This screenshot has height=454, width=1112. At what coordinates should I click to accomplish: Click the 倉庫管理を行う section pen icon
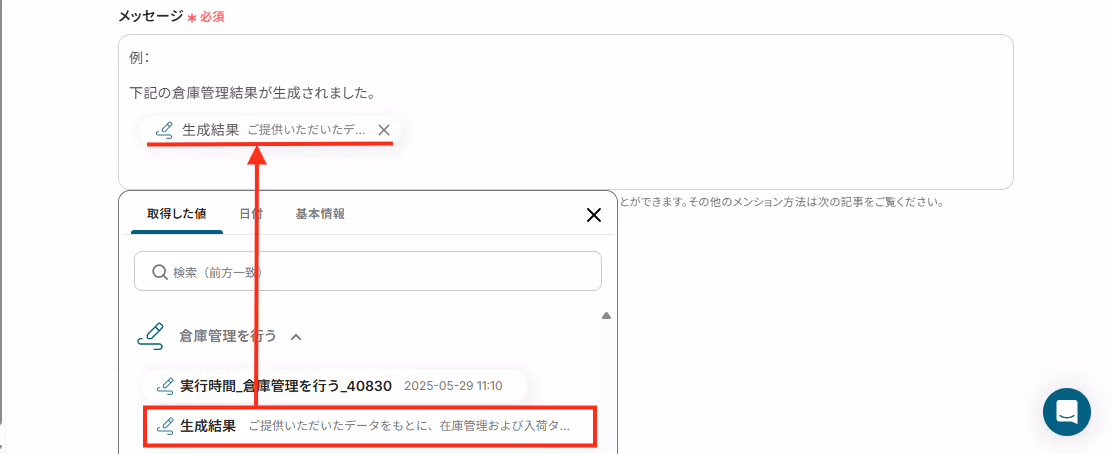pos(150,336)
